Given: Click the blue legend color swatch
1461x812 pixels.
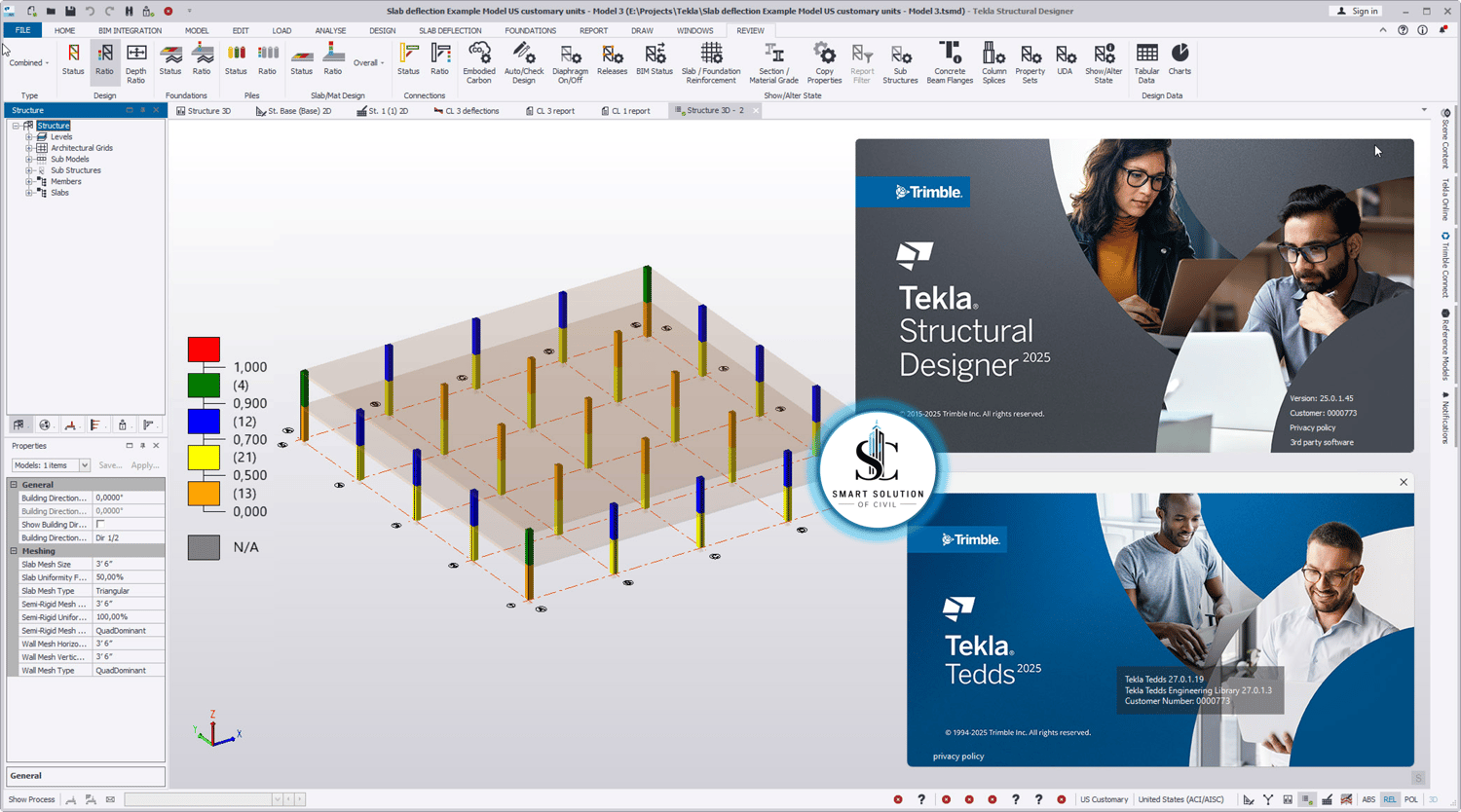Looking at the screenshot, I should point(204,422).
